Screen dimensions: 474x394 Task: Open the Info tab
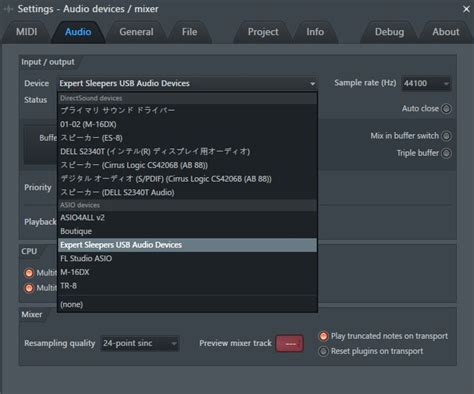[315, 32]
